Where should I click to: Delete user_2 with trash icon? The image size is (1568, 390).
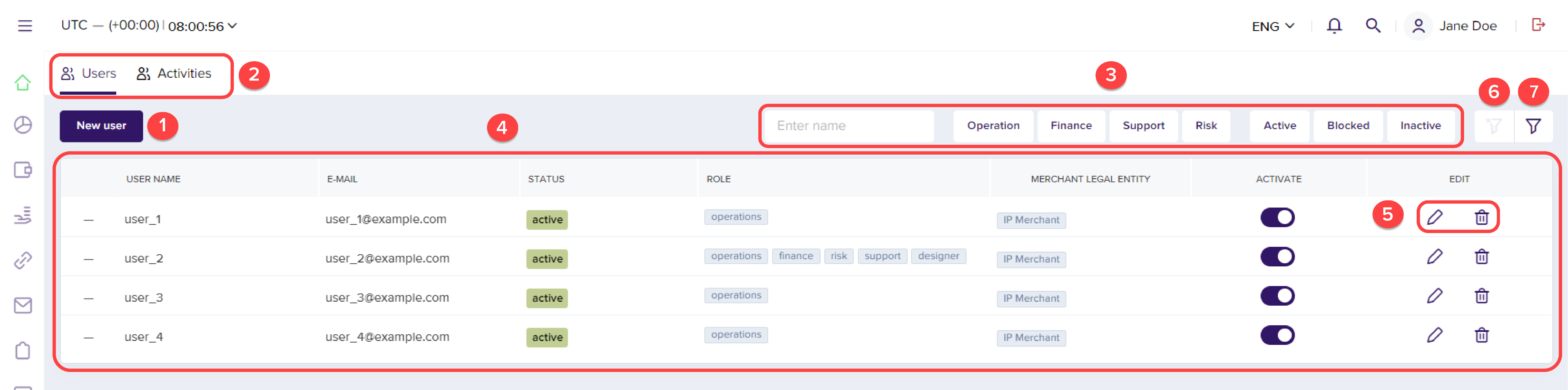click(1482, 257)
